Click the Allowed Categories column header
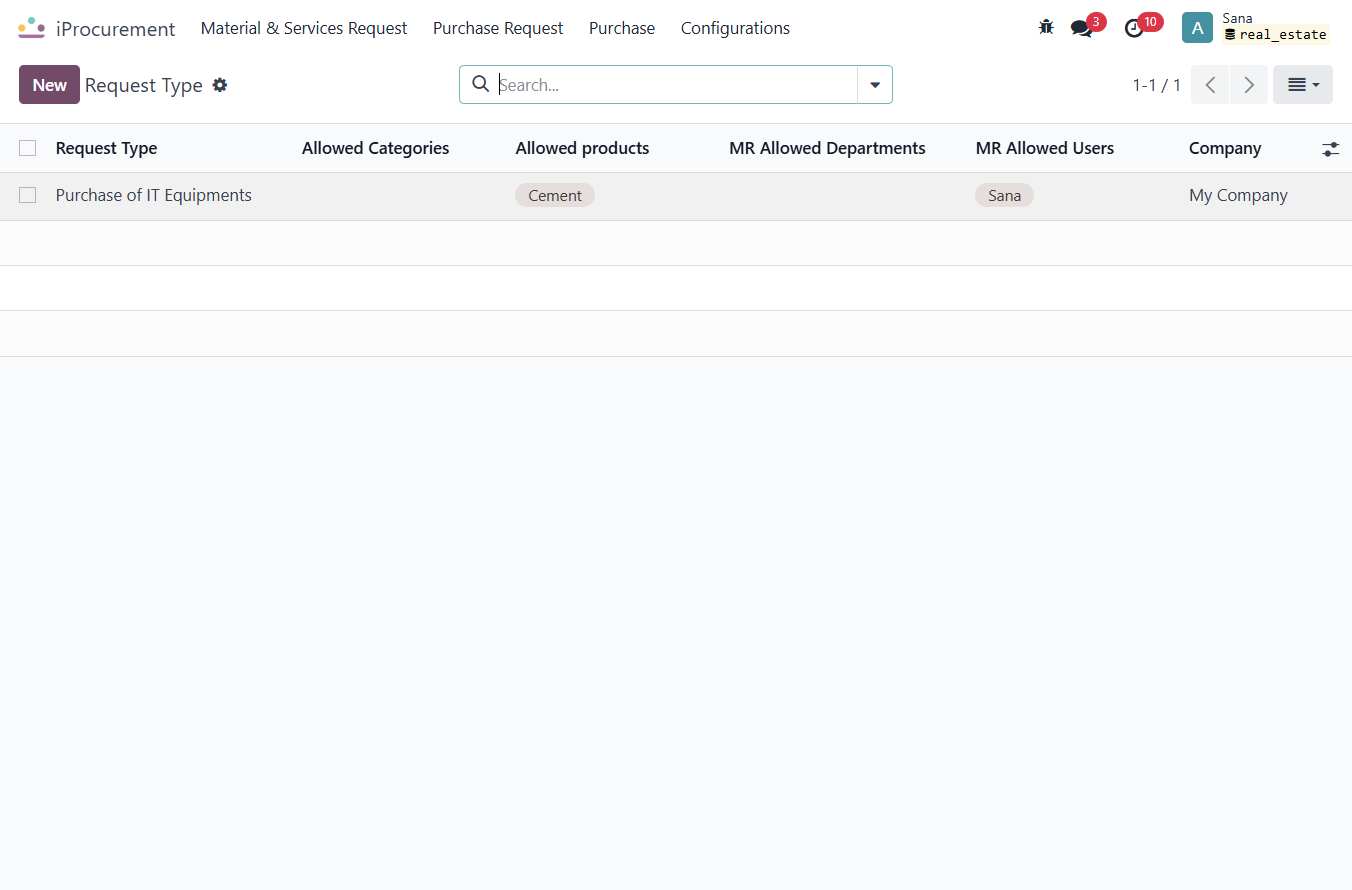This screenshot has width=1352, height=890. [375, 148]
